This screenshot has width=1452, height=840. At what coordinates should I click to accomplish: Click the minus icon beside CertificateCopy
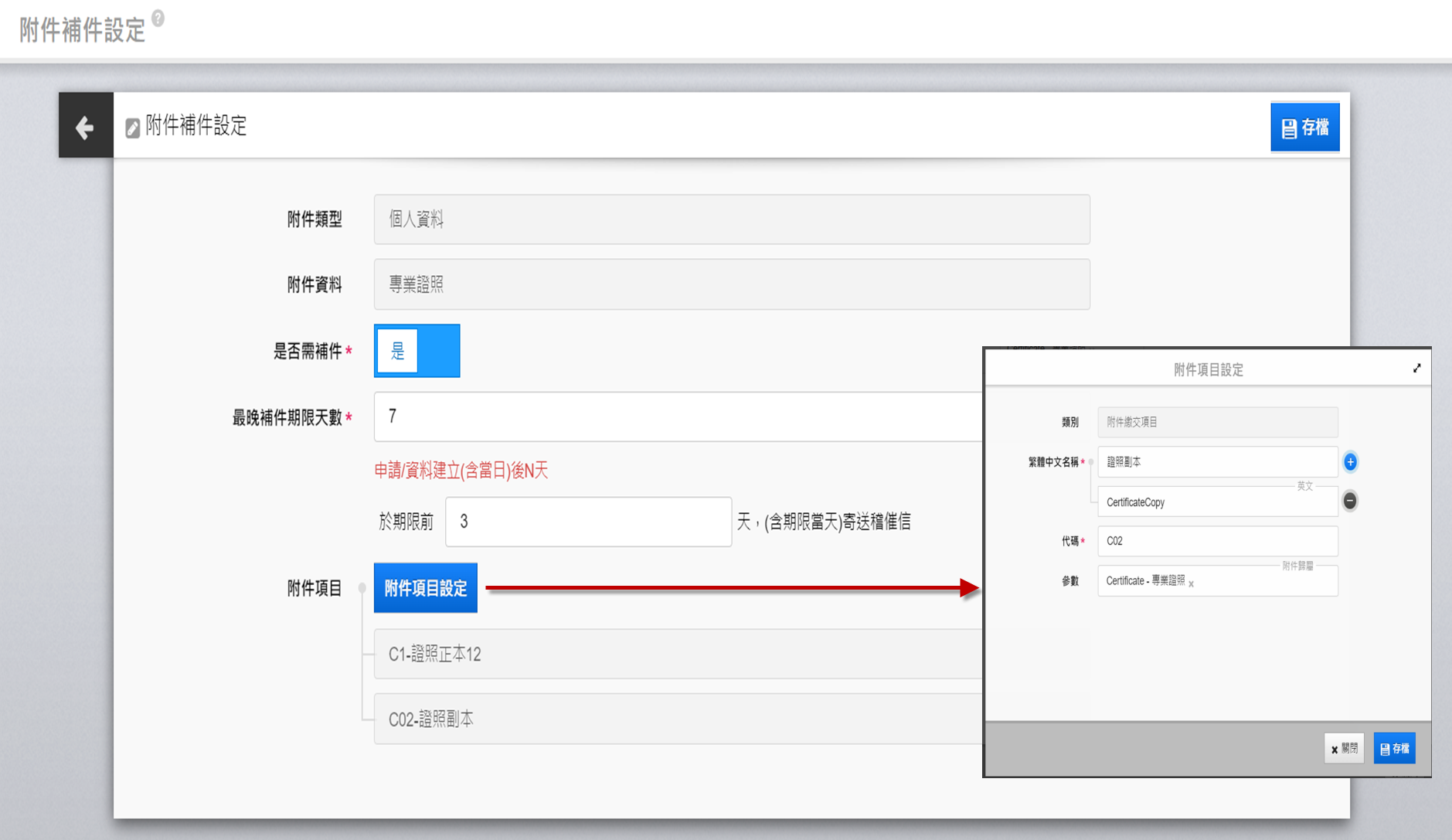pyautogui.click(x=1350, y=501)
